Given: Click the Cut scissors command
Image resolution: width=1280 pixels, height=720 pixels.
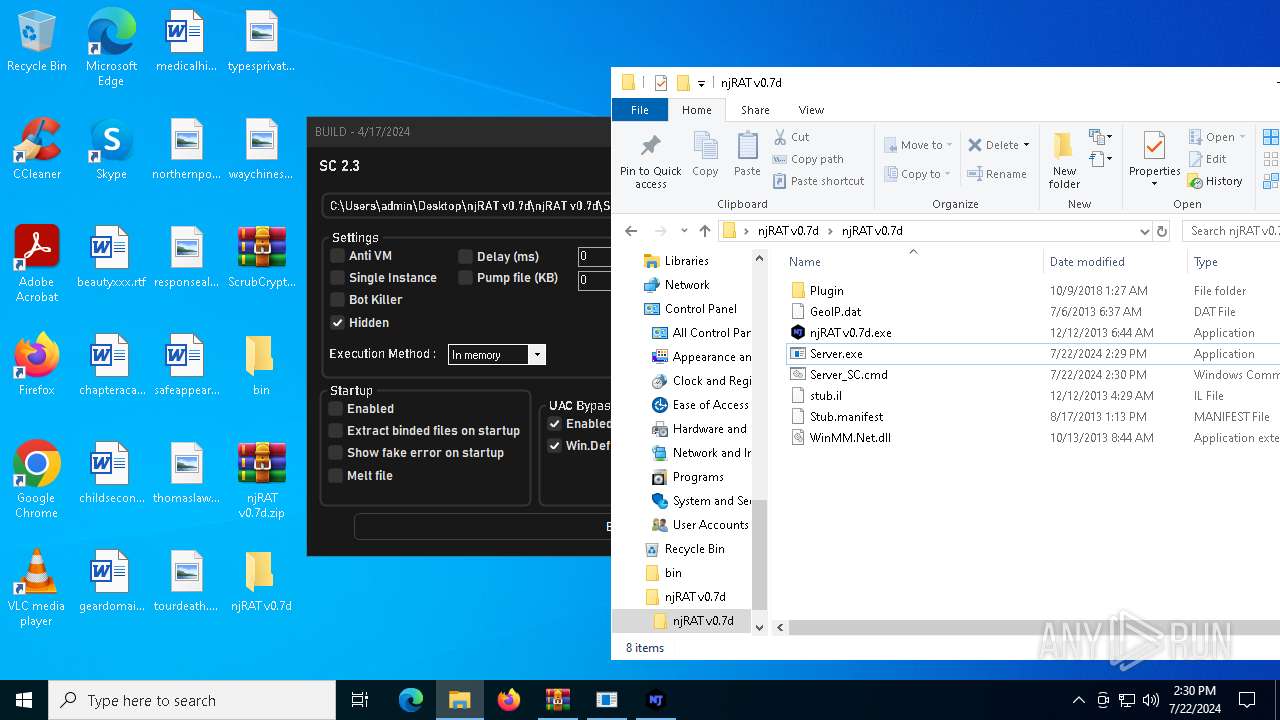Looking at the screenshot, I should click(792, 137).
